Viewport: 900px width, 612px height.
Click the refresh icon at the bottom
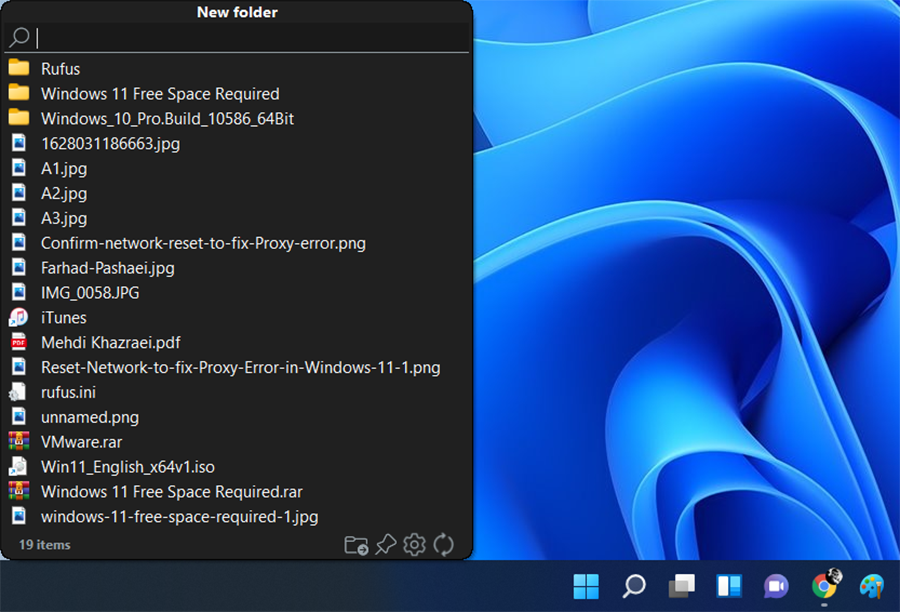[443, 545]
